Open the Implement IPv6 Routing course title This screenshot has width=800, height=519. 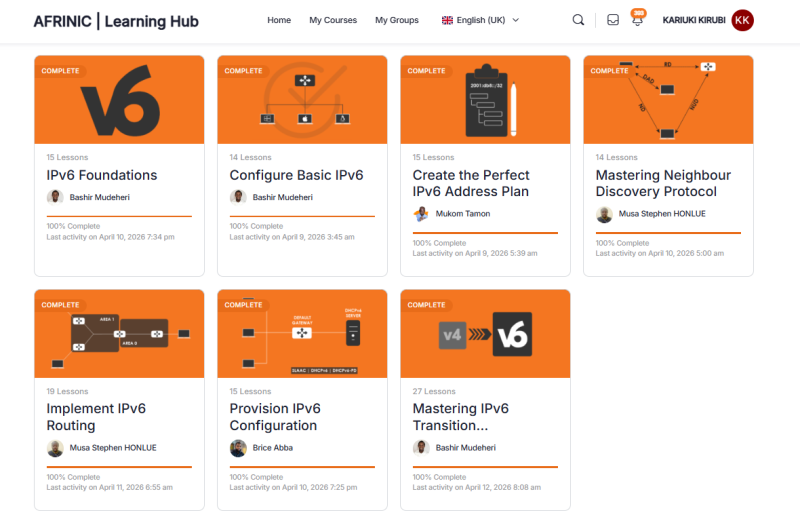click(96, 417)
